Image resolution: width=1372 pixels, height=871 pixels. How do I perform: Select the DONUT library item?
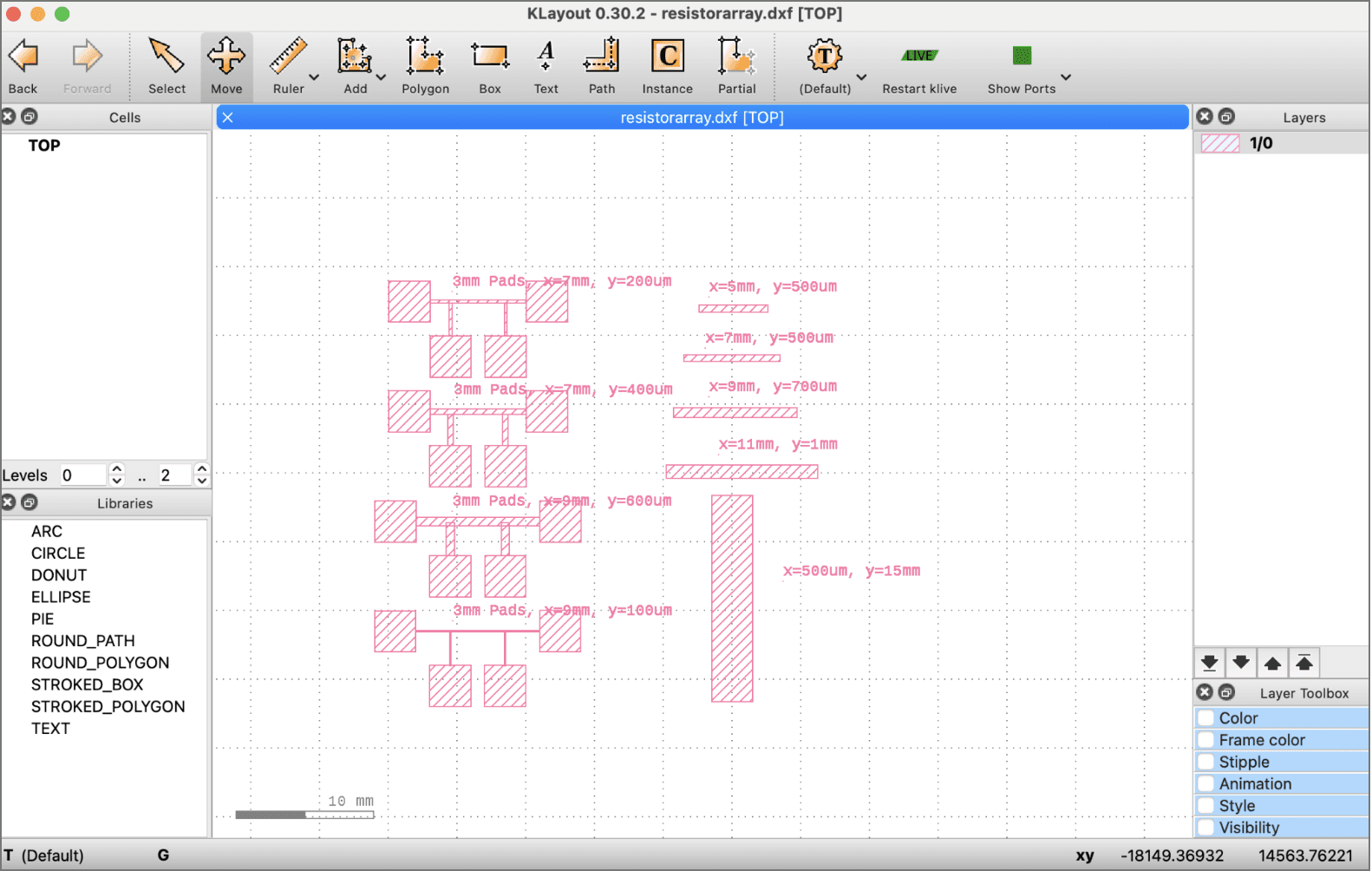(59, 575)
